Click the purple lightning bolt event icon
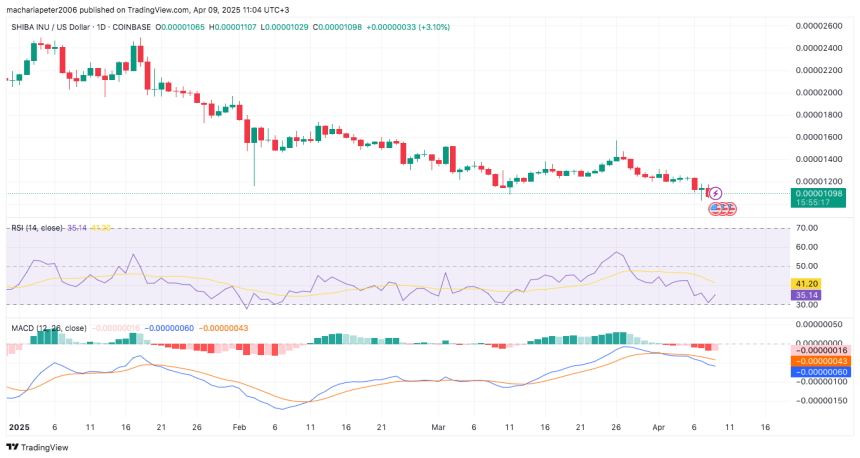This screenshot has height=458, width=860. pos(716,192)
